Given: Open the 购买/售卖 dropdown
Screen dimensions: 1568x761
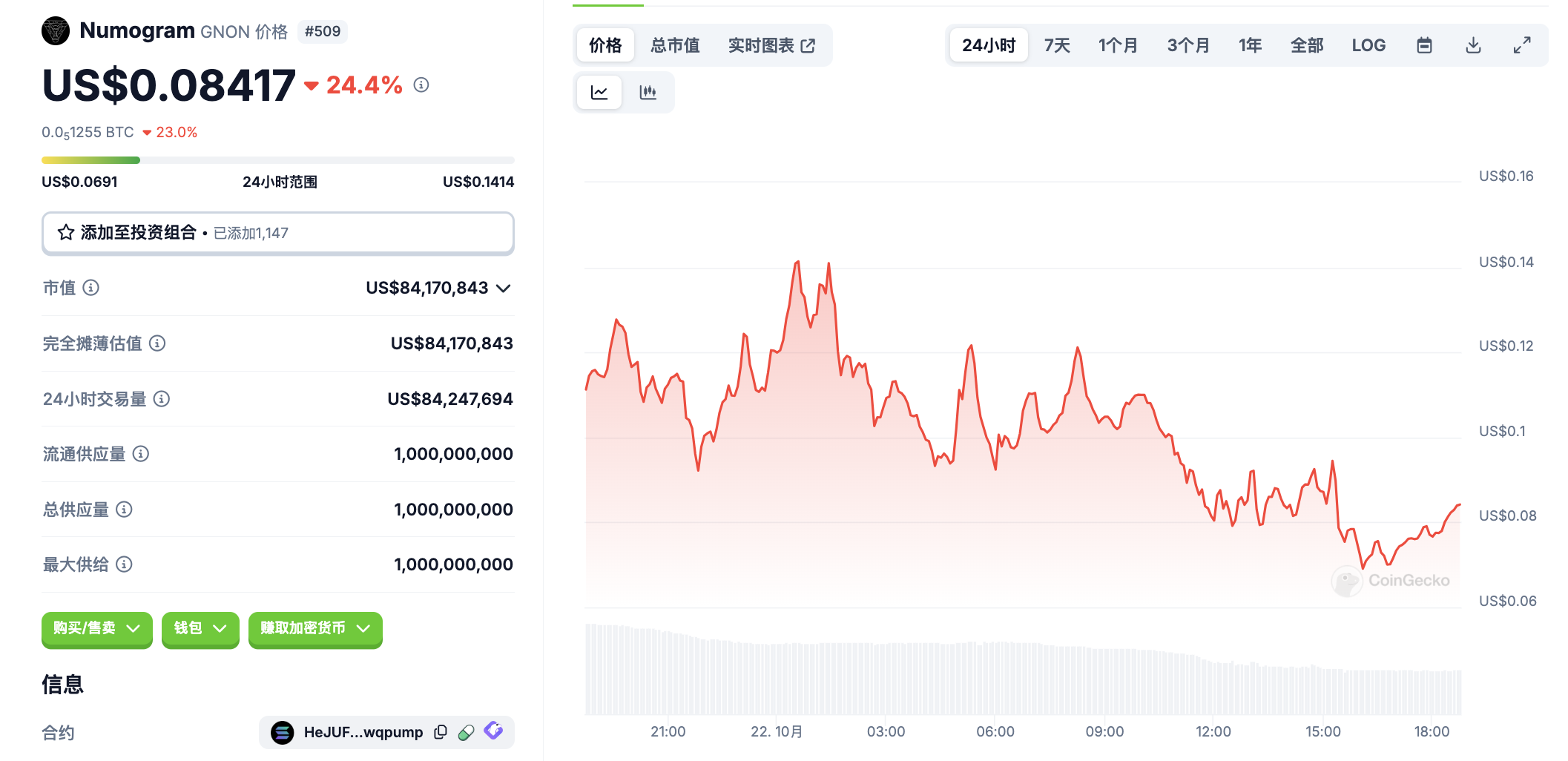Looking at the screenshot, I should coord(96,628).
